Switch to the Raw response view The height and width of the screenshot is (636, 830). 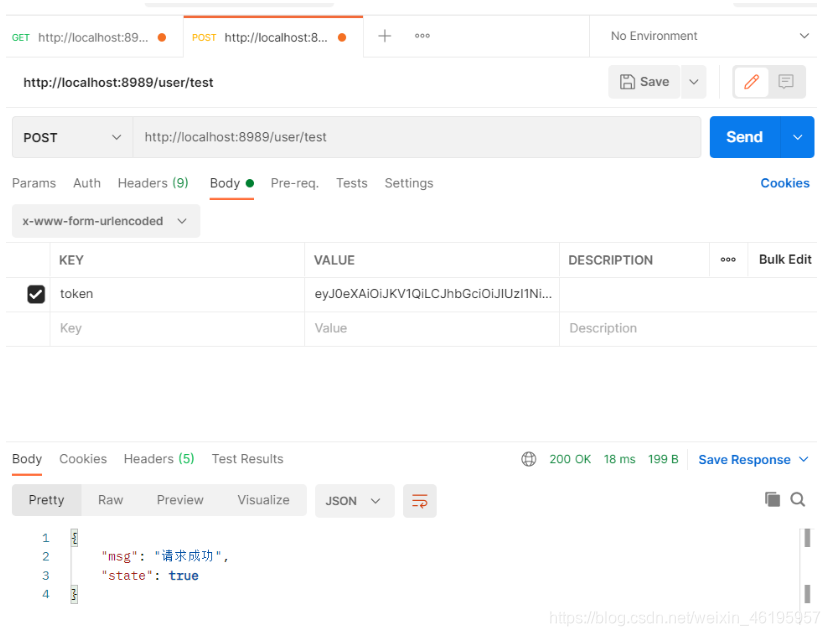(110, 500)
